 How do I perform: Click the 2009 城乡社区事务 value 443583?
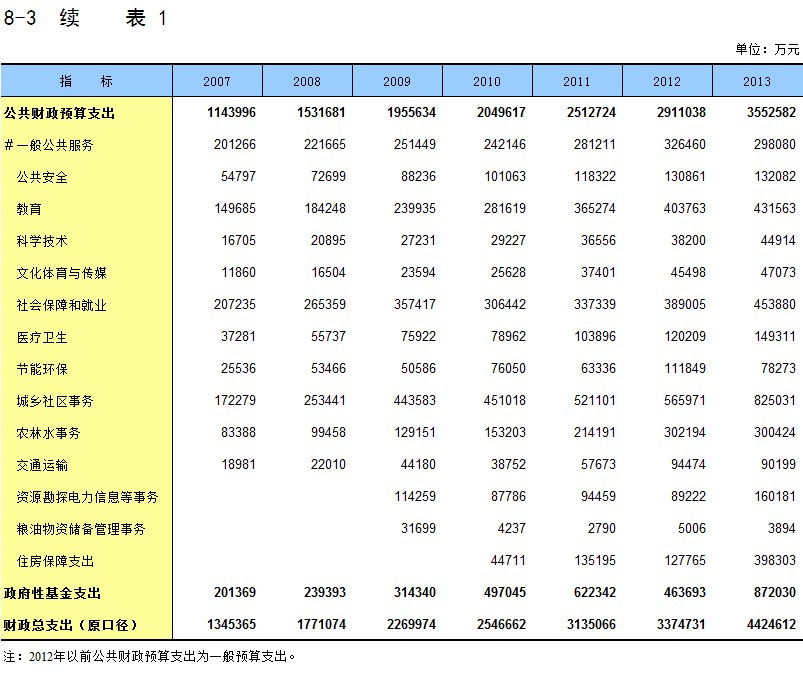pos(415,401)
